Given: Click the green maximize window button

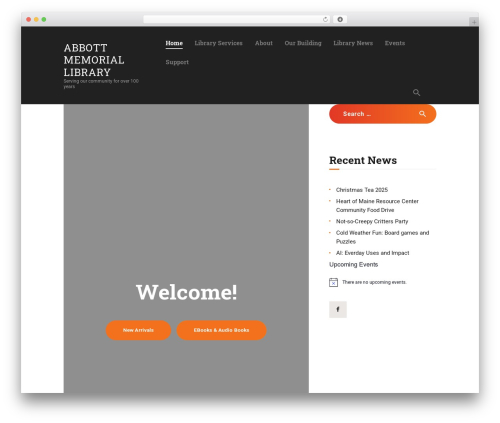Looking at the screenshot, I should click(44, 19).
